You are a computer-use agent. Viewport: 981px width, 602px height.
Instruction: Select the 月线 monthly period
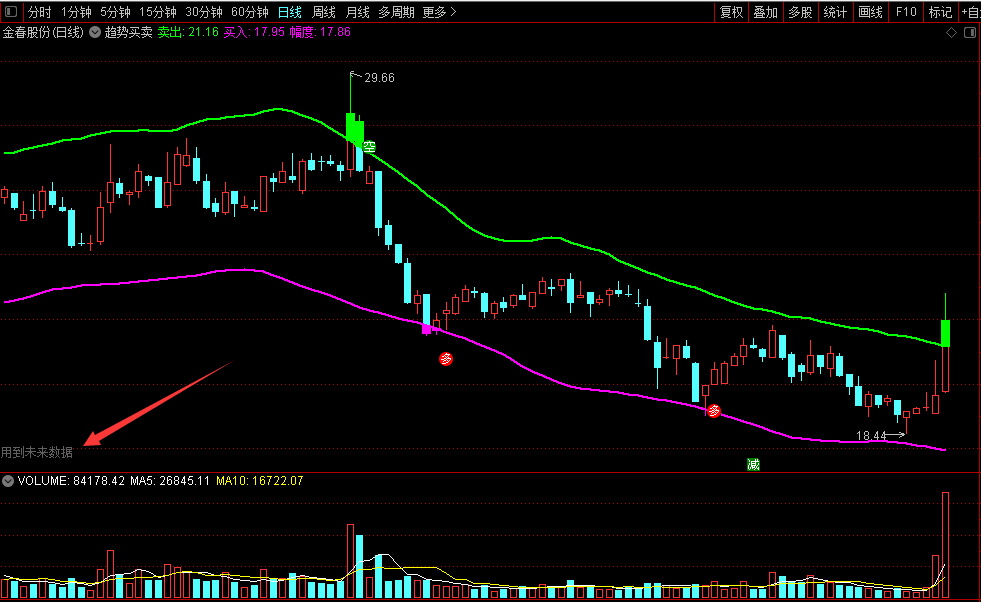click(358, 12)
